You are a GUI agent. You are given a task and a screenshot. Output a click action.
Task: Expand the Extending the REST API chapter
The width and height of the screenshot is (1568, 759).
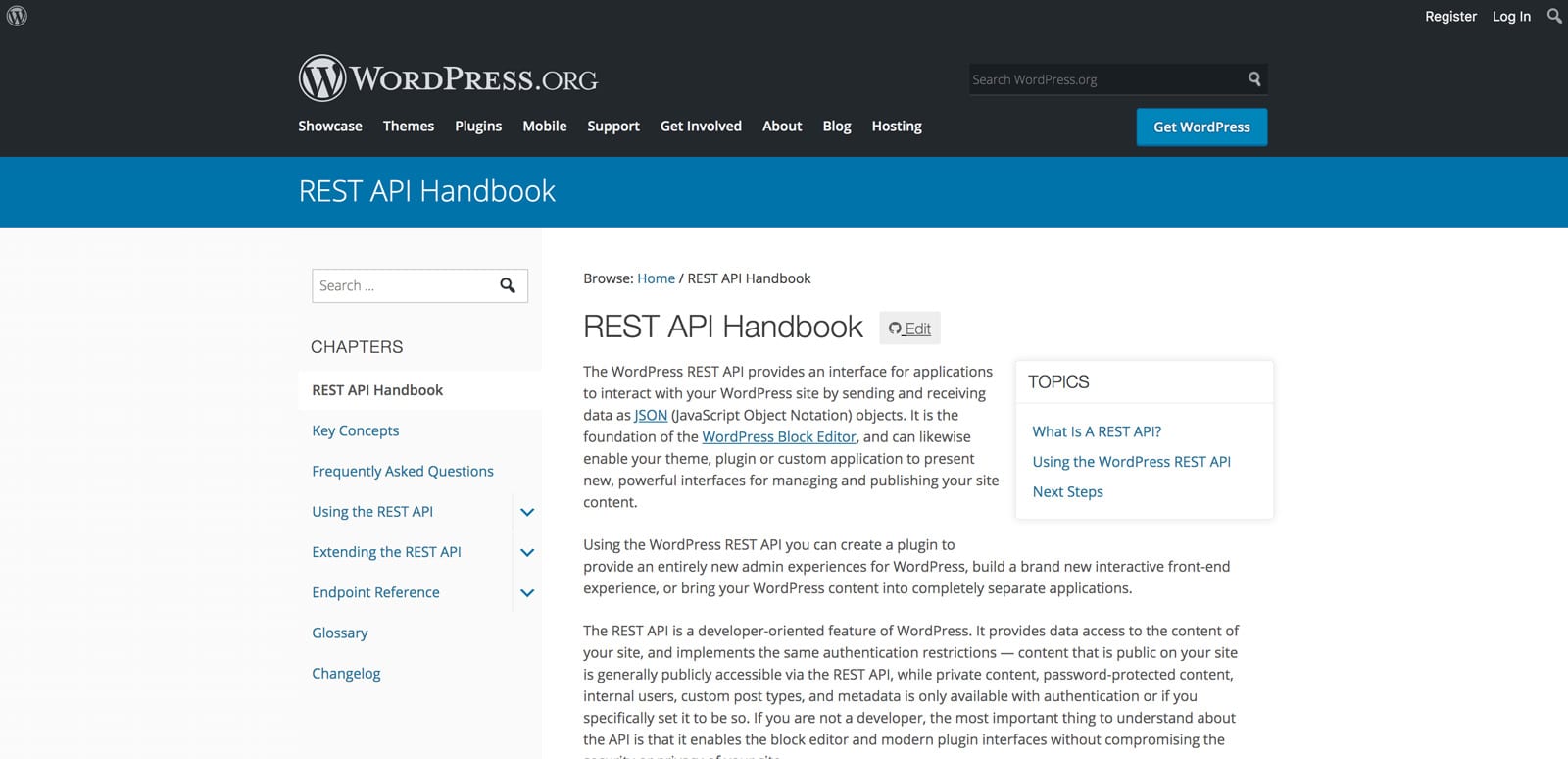527,552
